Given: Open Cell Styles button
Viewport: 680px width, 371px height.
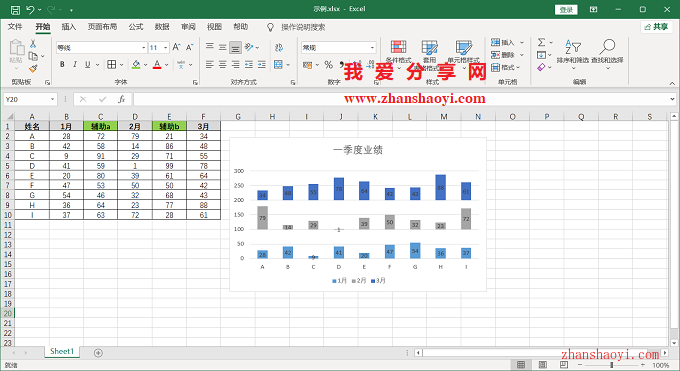Looking at the screenshot, I should tap(464, 54).
